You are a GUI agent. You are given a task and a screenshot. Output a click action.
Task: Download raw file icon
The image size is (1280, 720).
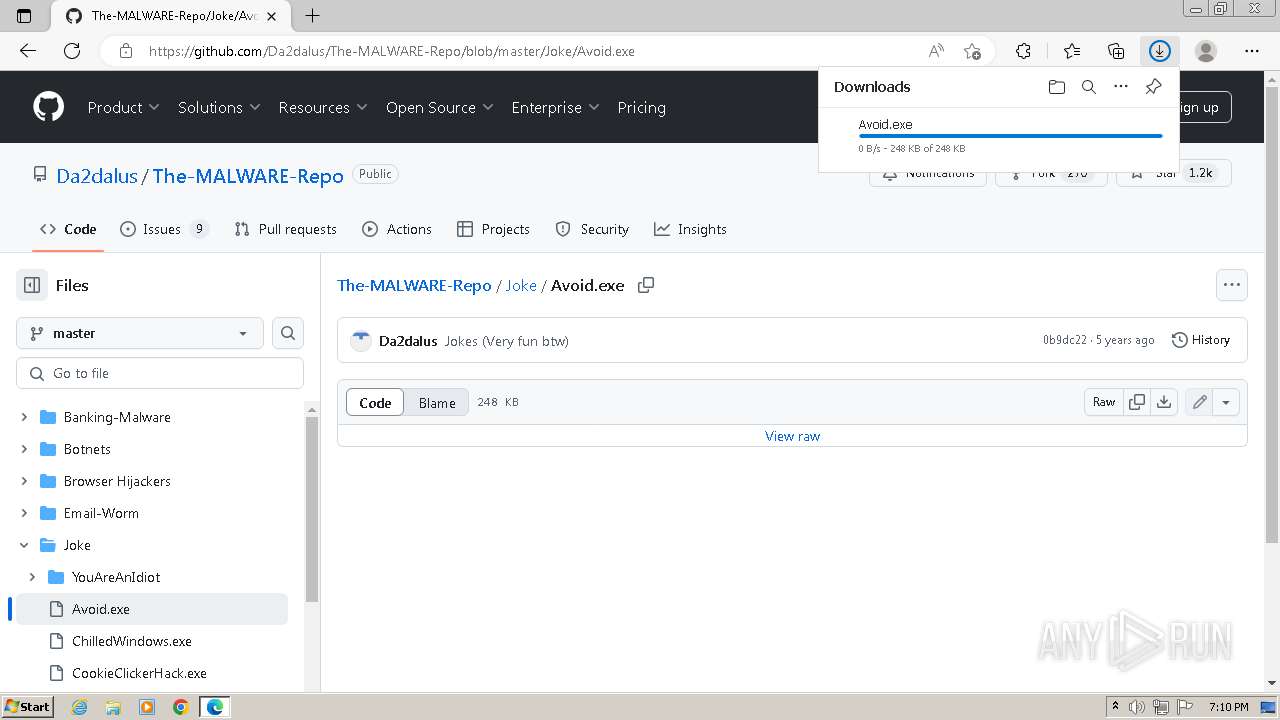pos(1164,402)
